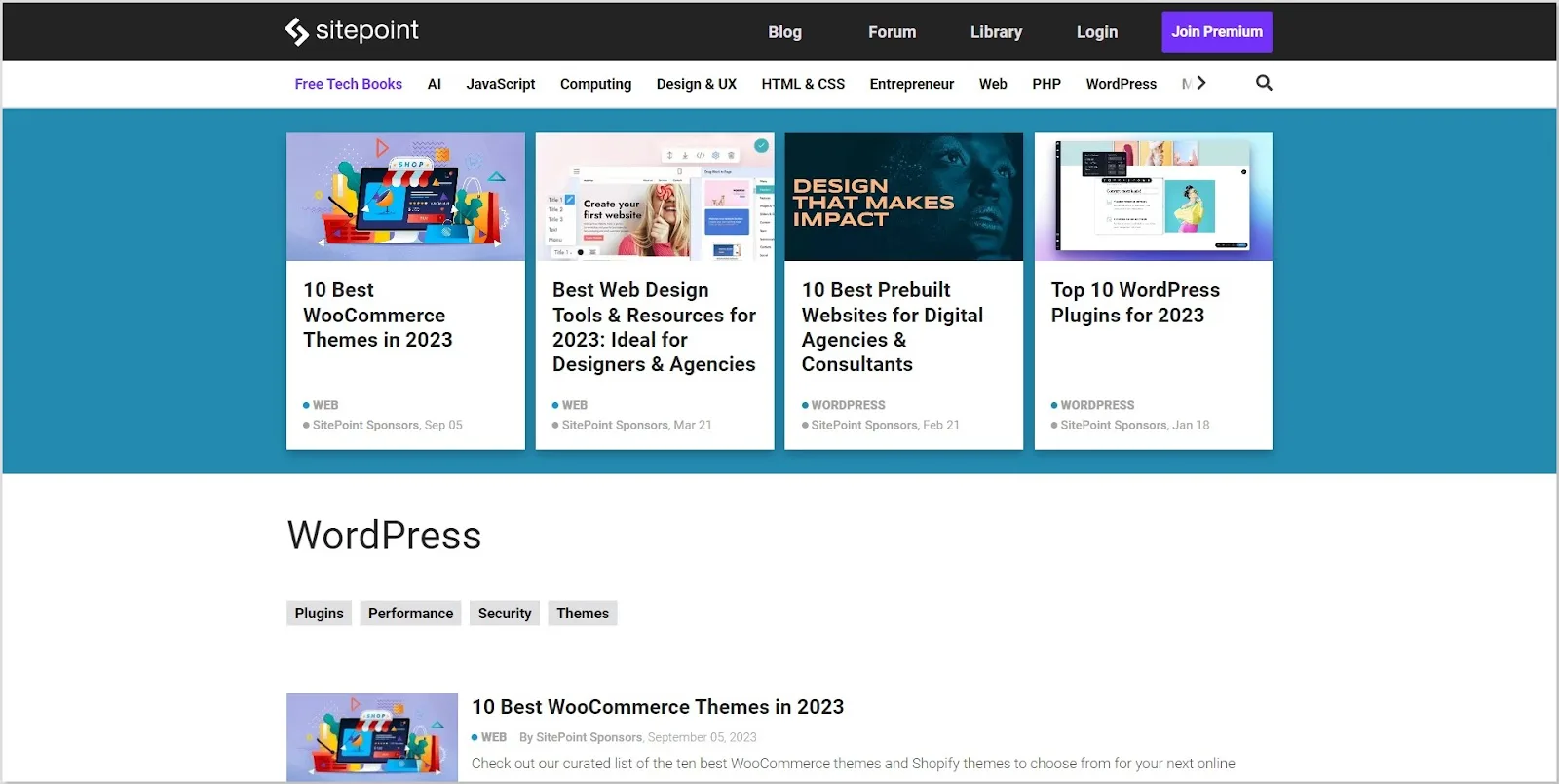The height and width of the screenshot is (784, 1559).
Task: Filter by the Security tag
Action: point(505,614)
